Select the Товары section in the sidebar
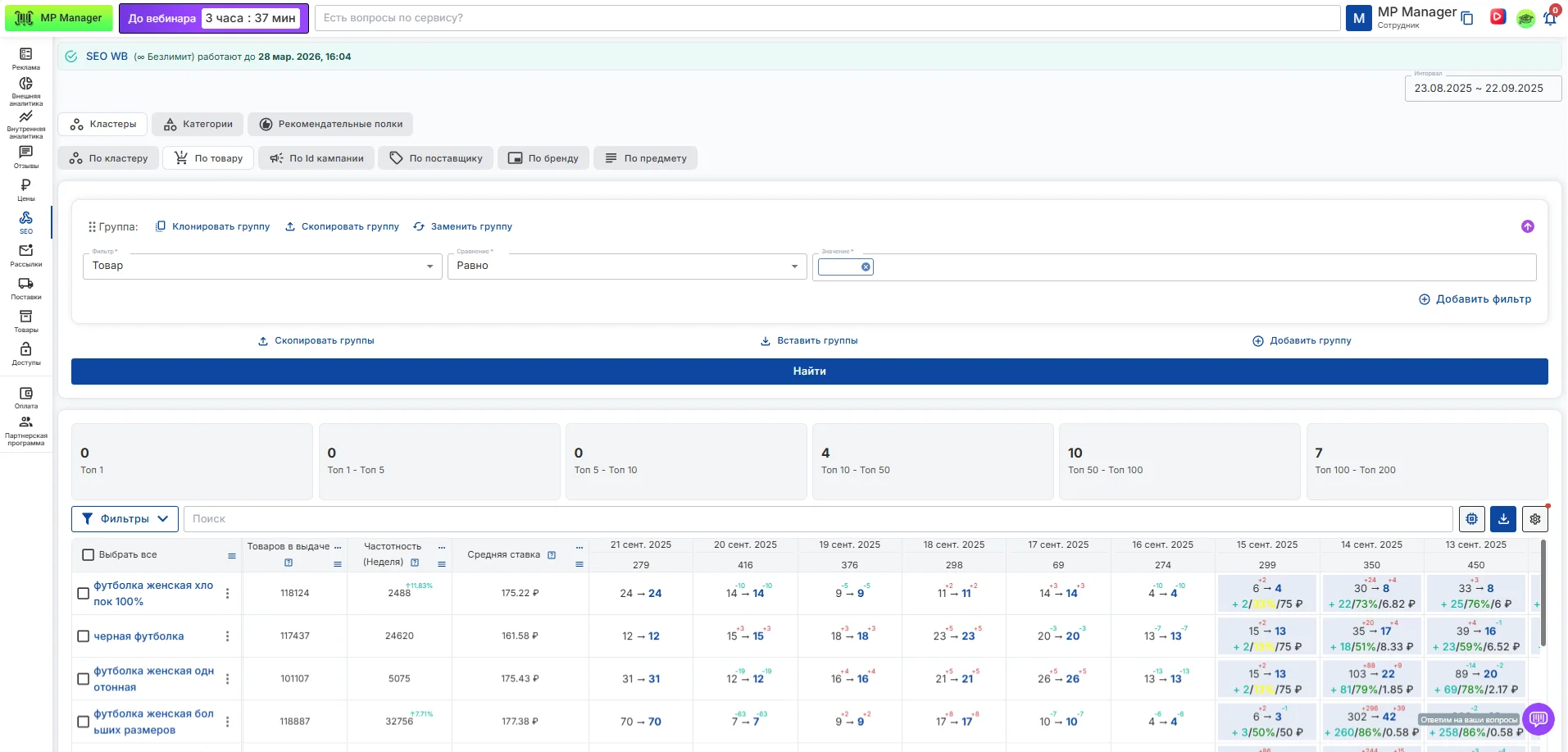The height and width of the screenshot is (752, 1568). point(25,321)
